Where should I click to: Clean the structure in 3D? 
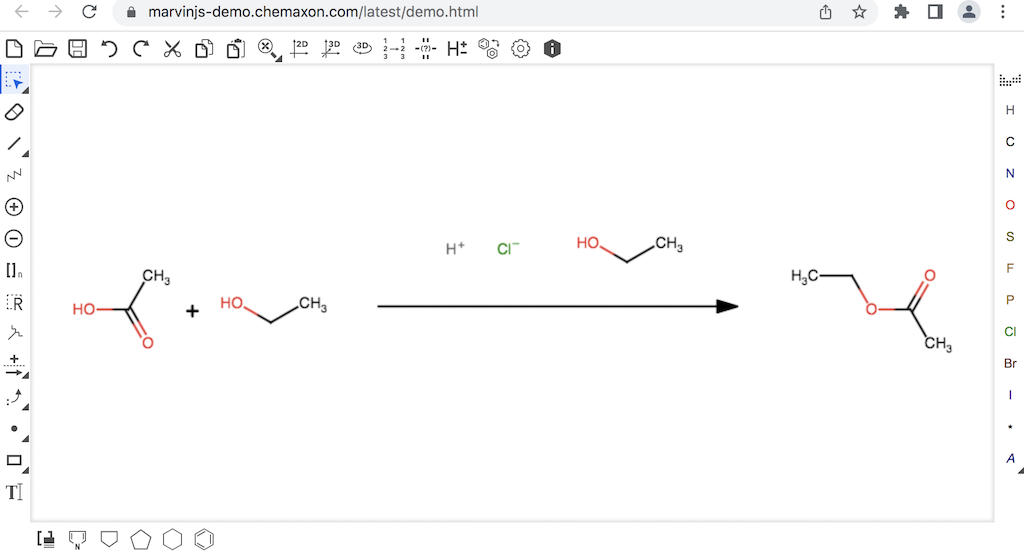(331, 48)
